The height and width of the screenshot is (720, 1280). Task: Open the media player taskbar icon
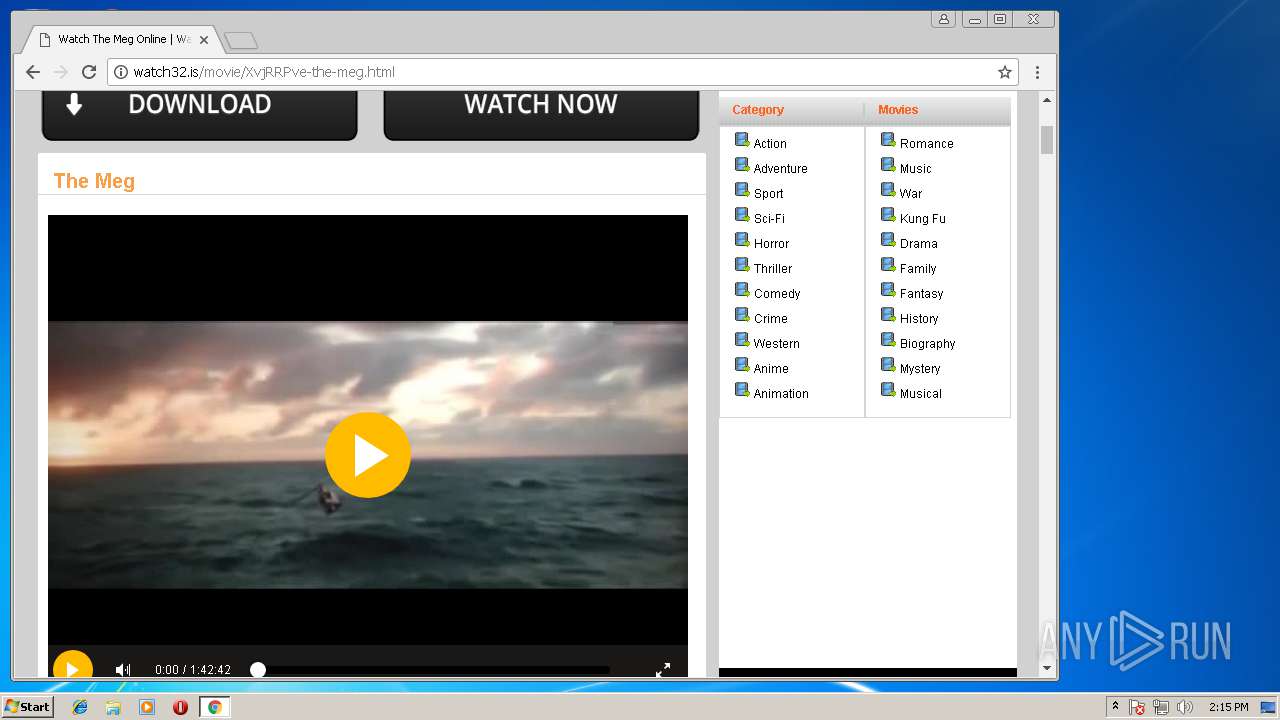click(147, 707)
